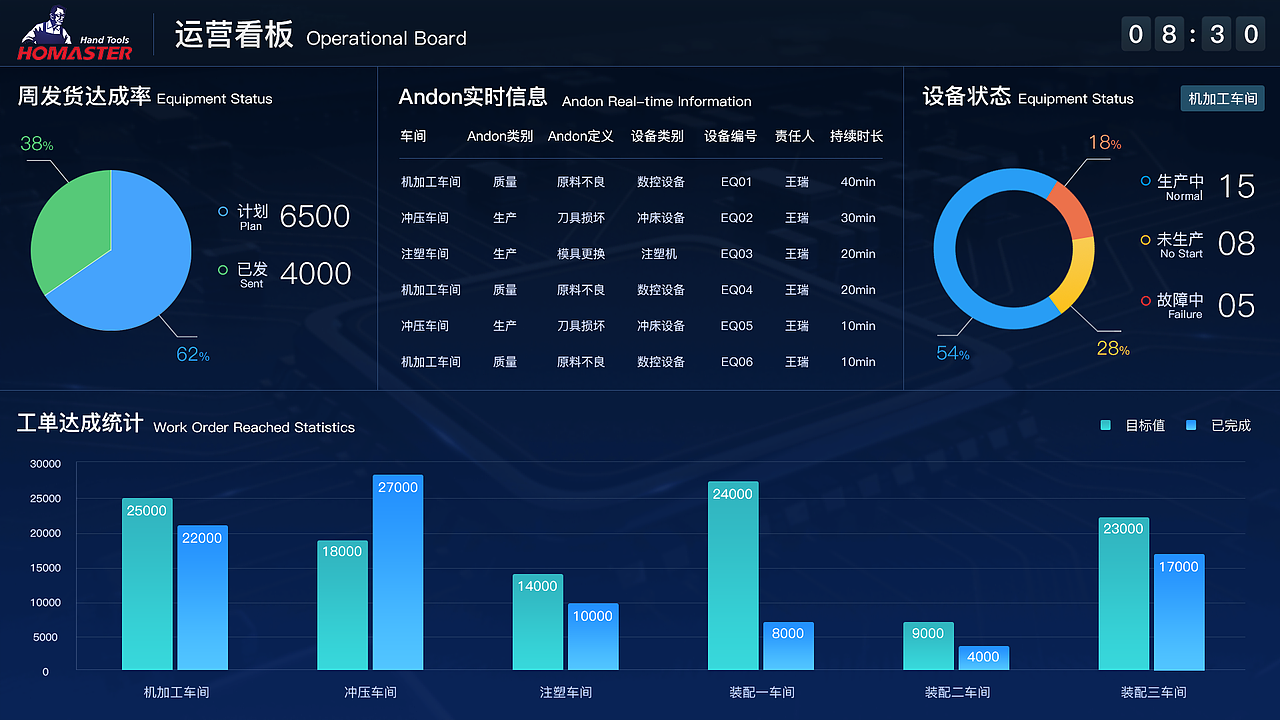The height and width of the screenshot is (720, 1280).
Task: Click the 40min duration cell
Action: pyautogui.click(x=858, y=182)
